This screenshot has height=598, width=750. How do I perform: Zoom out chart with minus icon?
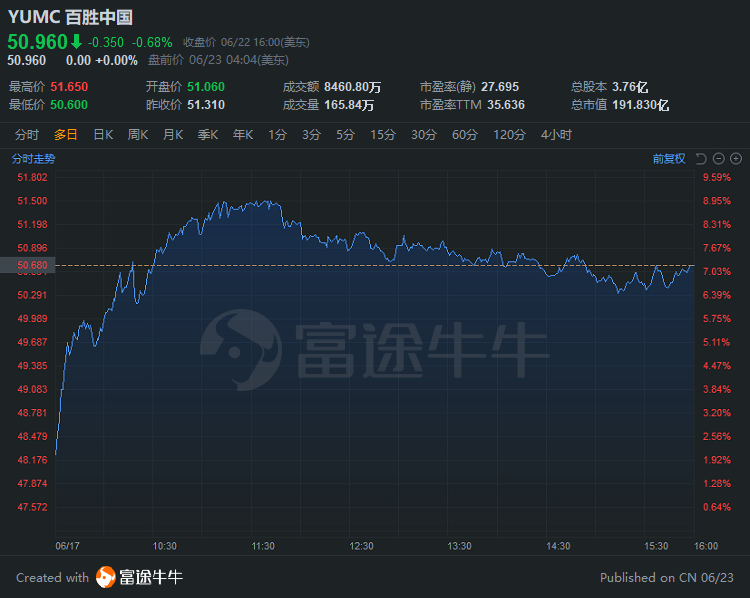(x=718, y=159)
